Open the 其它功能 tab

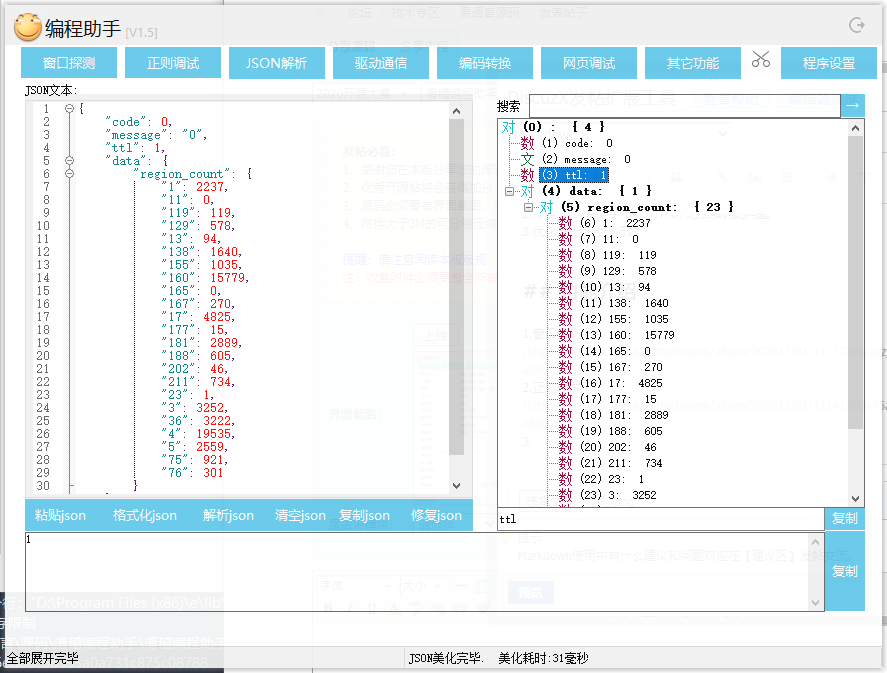(693, 63)
